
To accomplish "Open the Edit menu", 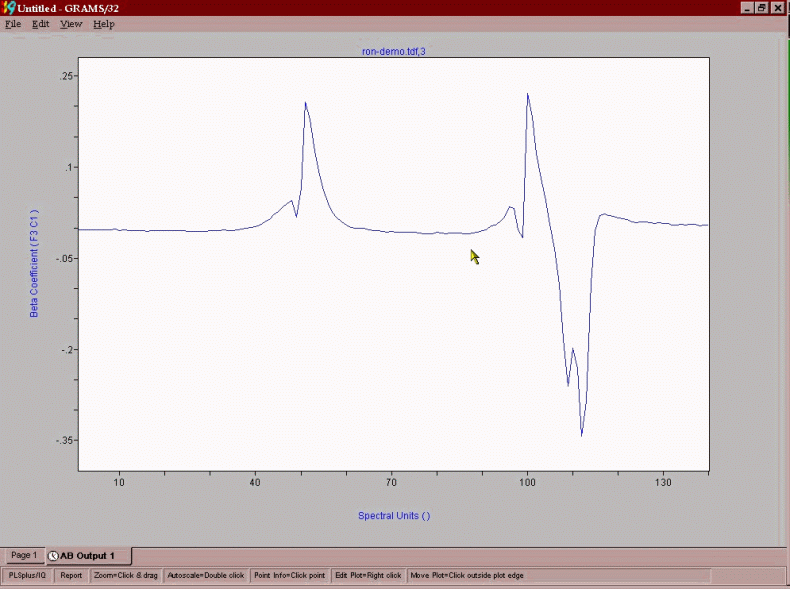I will [x=41, y=24].
